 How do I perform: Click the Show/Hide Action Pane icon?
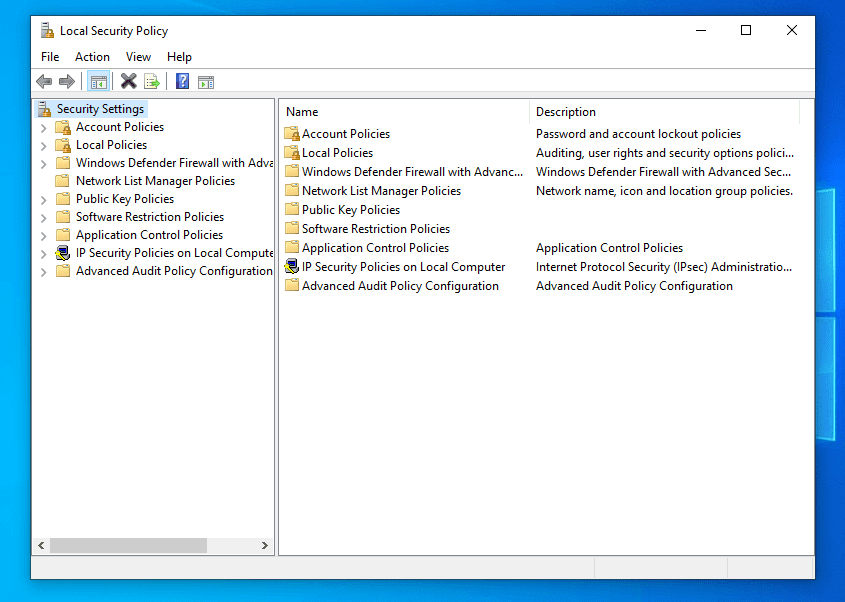click(206, 81)
